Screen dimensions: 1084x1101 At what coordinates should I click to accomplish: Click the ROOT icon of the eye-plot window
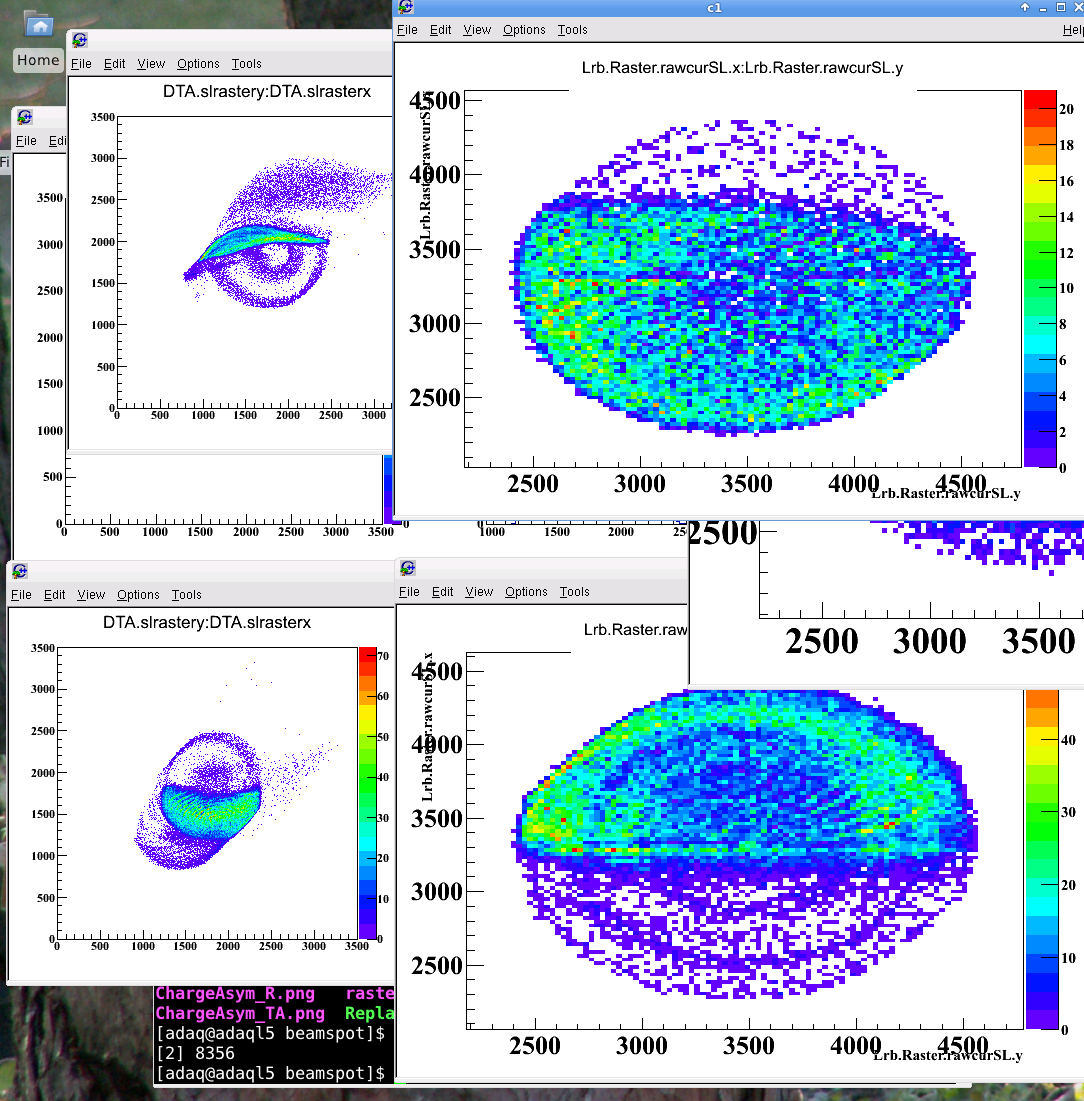click(79, 40)
